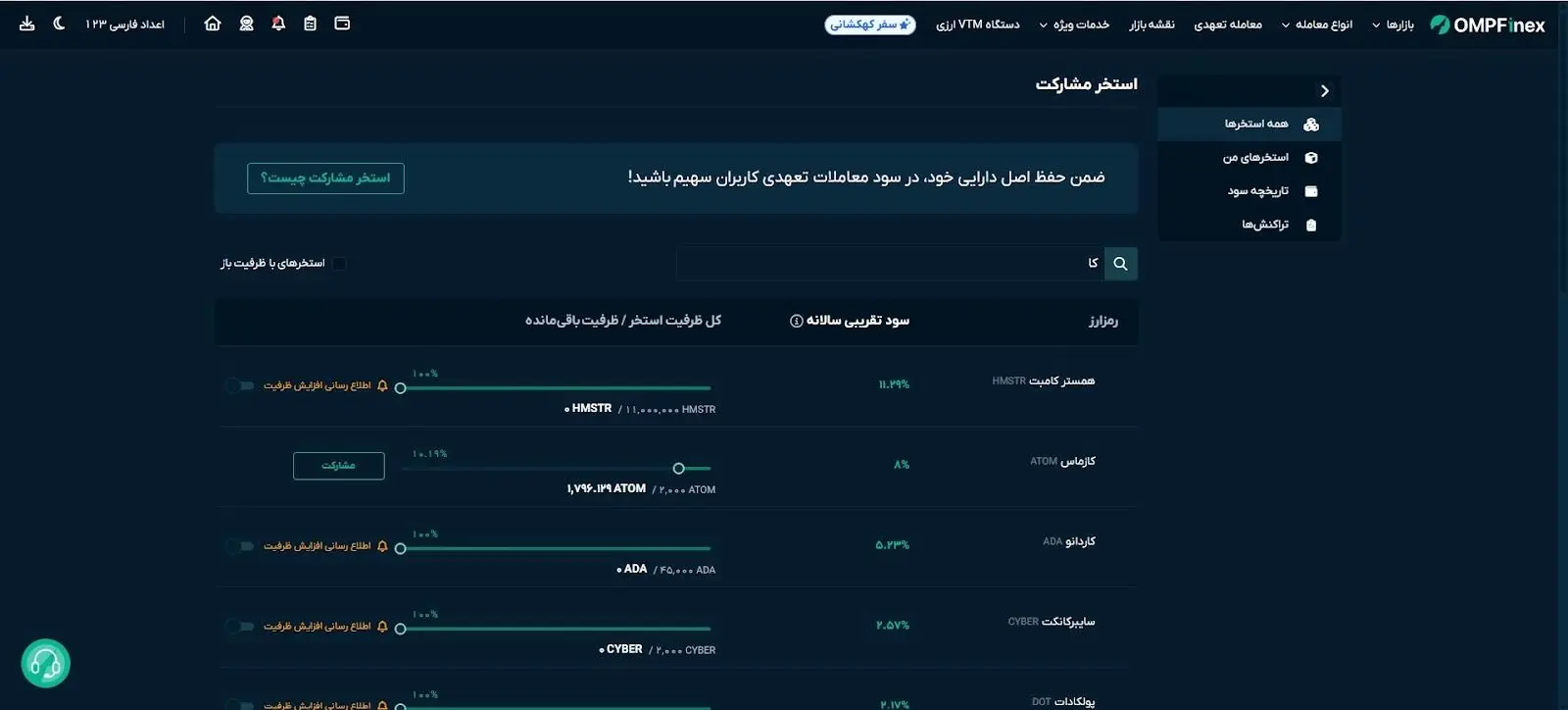1568x710 pixels.
Task: Enable capacity alert switch for ADA pool
Action: [x=240, y=546]
